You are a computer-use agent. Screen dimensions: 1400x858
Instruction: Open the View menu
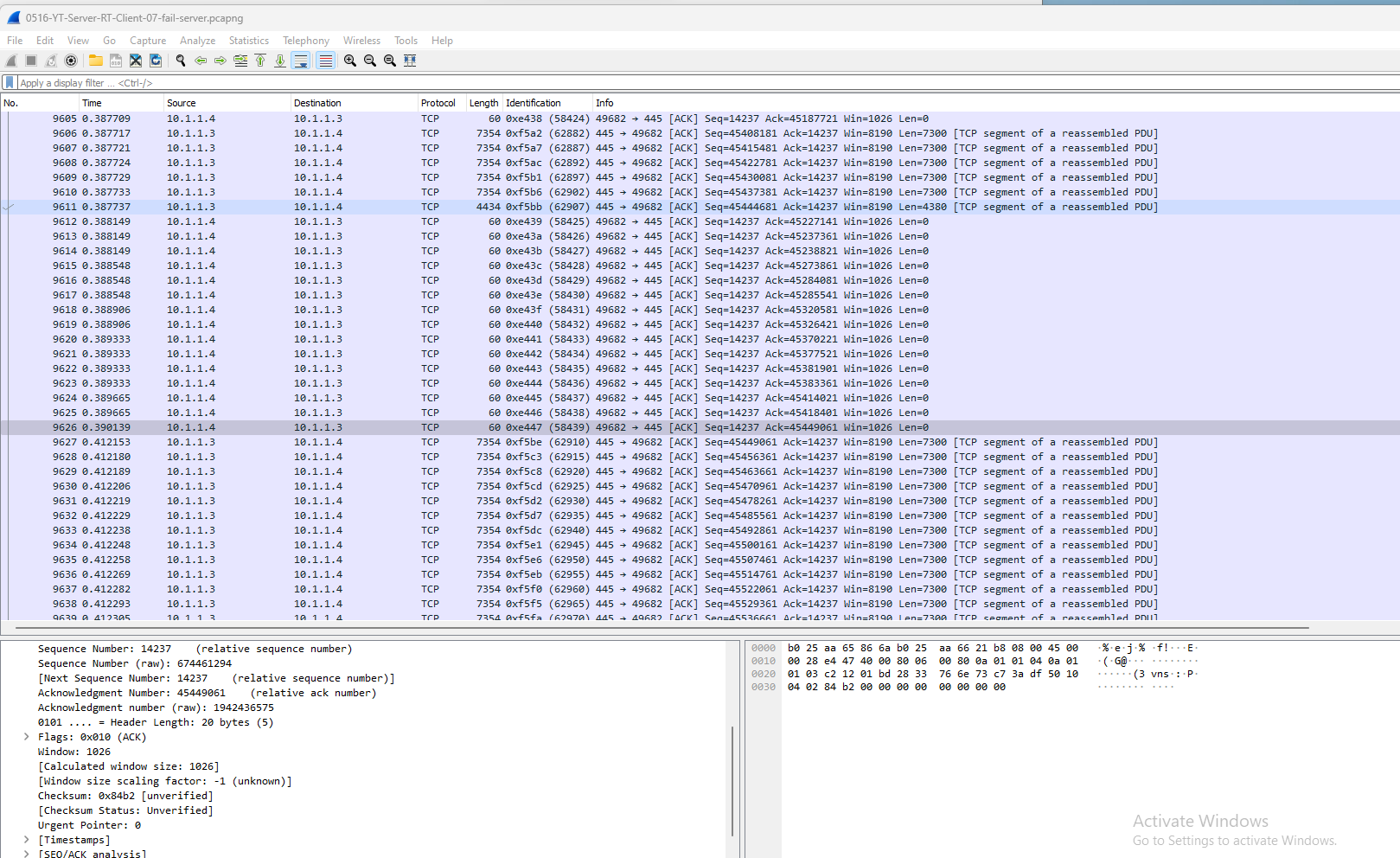pos(78,41)
